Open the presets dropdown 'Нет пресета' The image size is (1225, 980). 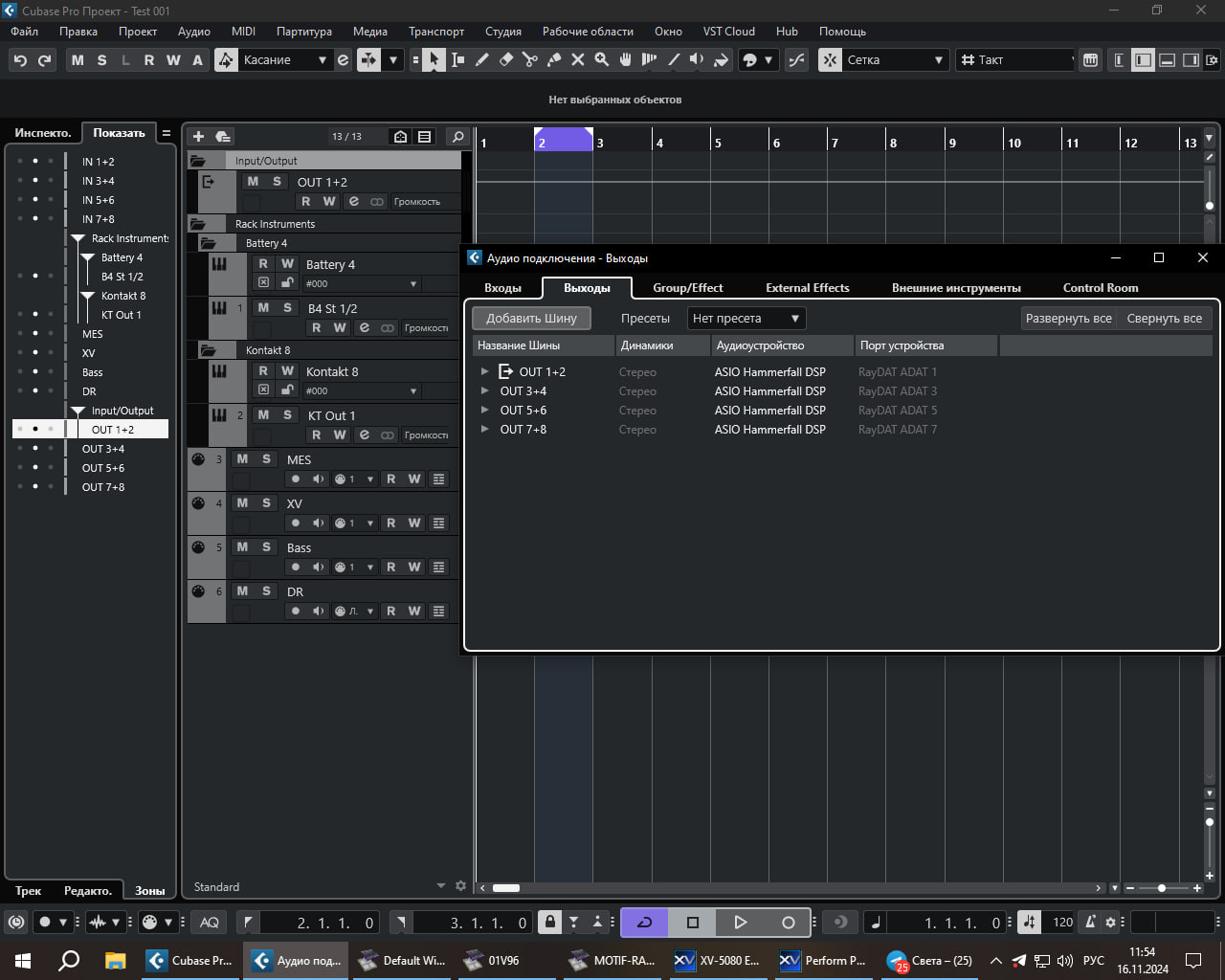pyautogui.click(x=746, y=319)
